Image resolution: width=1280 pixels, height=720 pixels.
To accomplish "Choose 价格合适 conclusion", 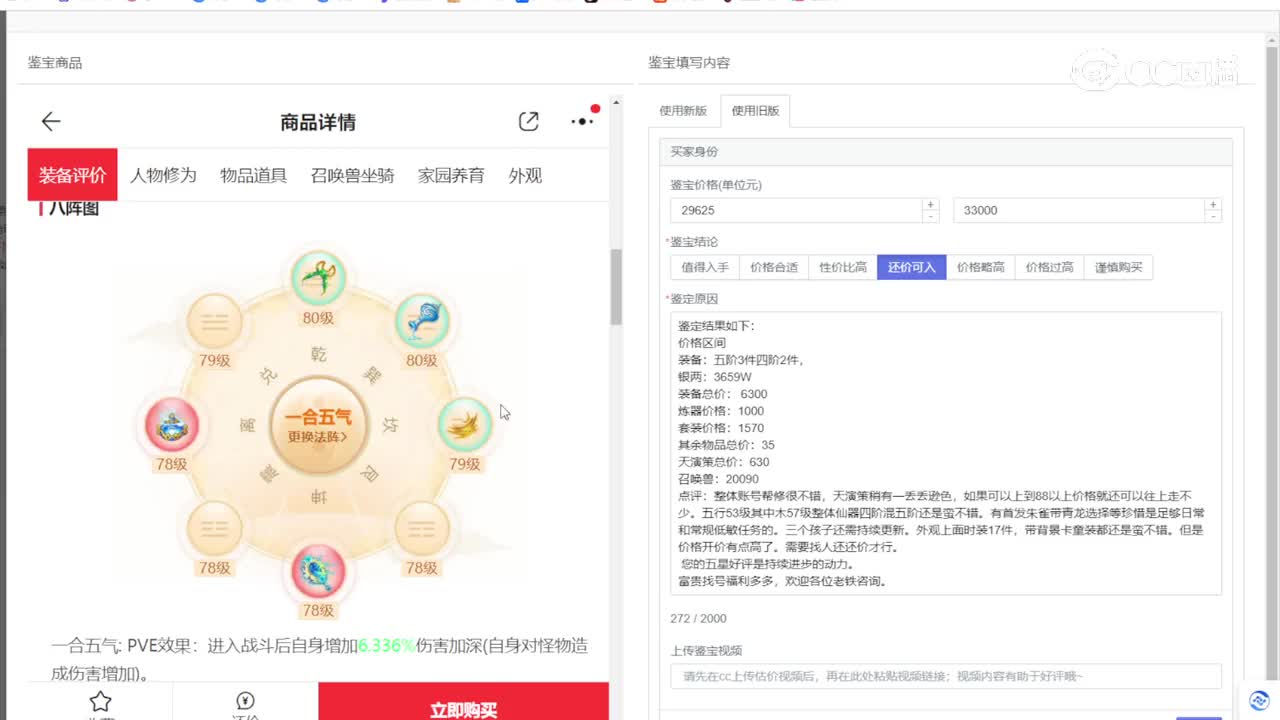I will point(774,267).
